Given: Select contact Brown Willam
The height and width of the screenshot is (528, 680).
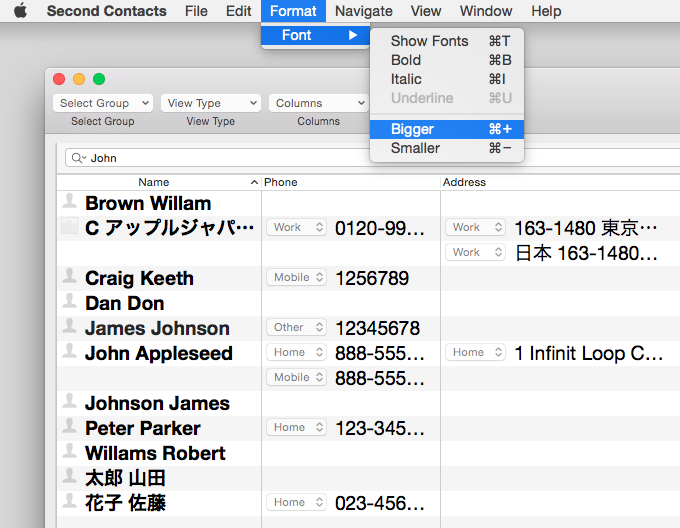Looking at the screenshot, I should (x=148, y=203).
